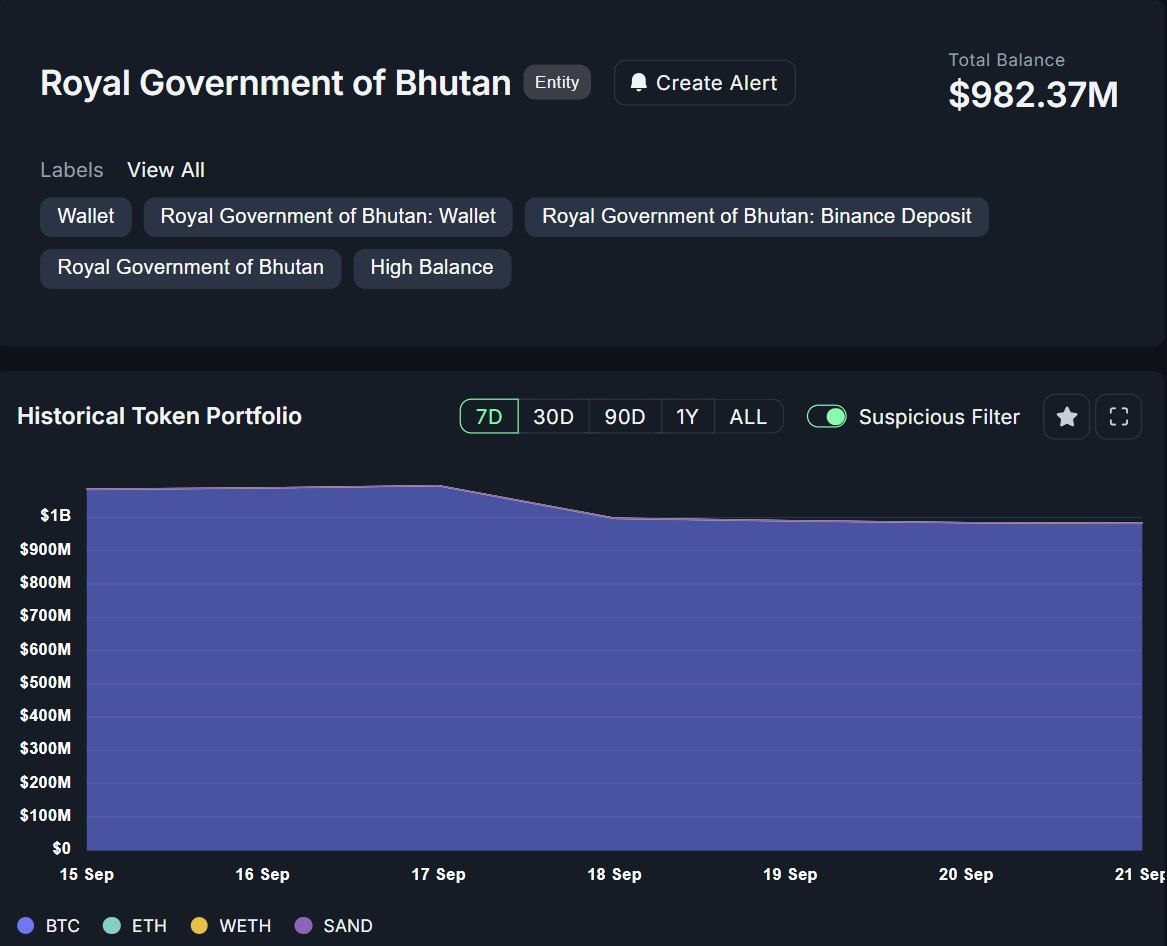Select the 1Y time range
The width and height of the screenshot is (1167, 946).
(x=687, y=417)
